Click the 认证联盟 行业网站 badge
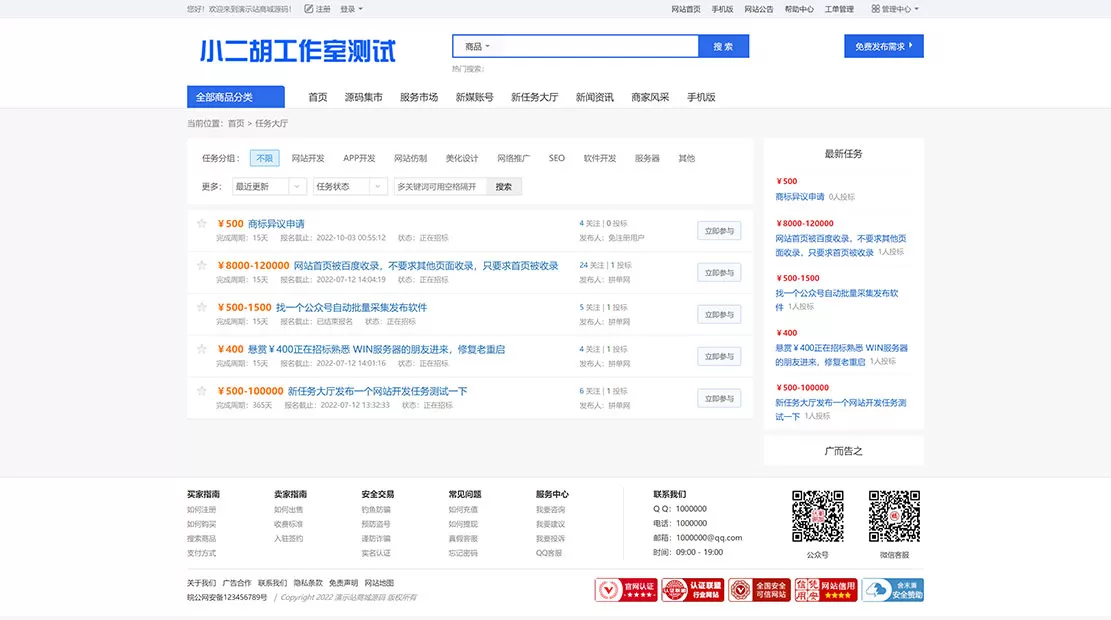The image size is (1111, 620). pyautogui.click(x=692, y=590)
